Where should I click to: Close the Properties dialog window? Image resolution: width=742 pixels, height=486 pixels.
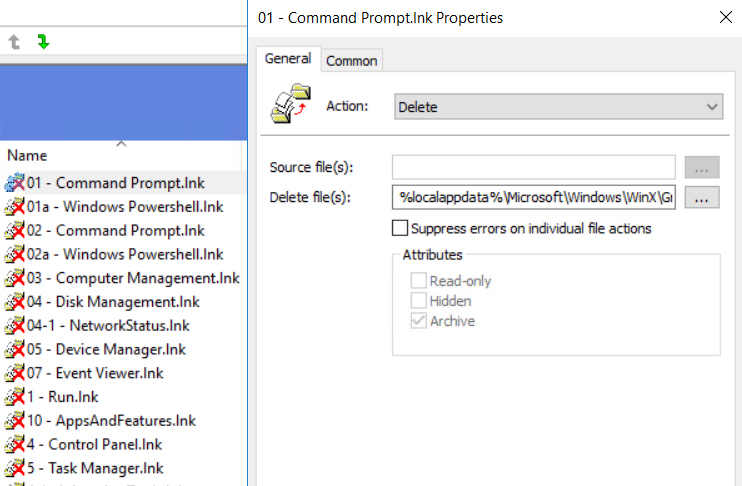724,17
